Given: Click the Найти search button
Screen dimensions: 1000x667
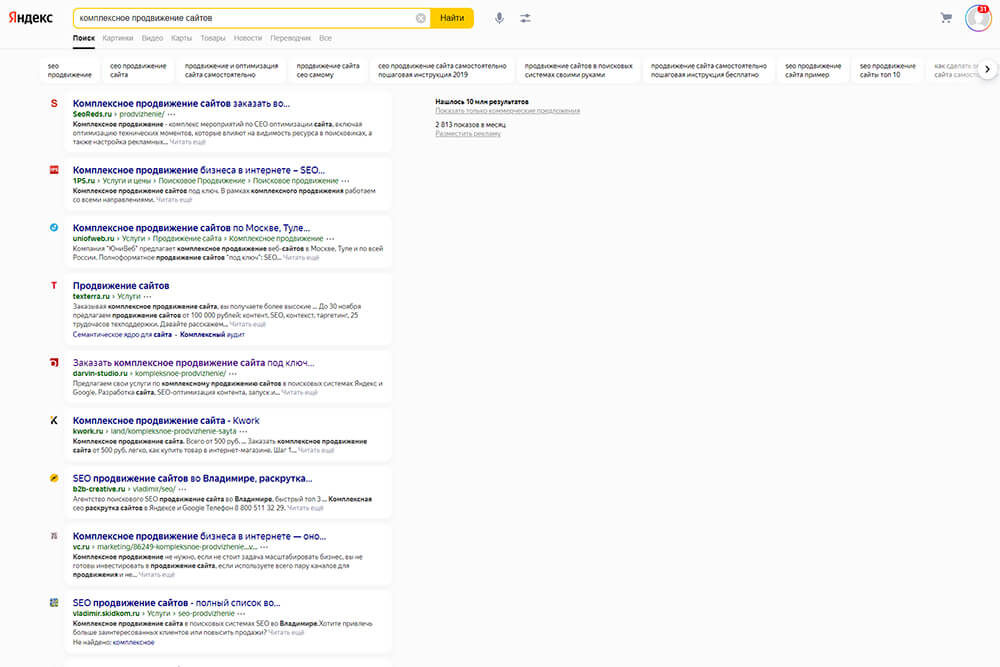Looking at the screenshot, I should pos(452,18).
